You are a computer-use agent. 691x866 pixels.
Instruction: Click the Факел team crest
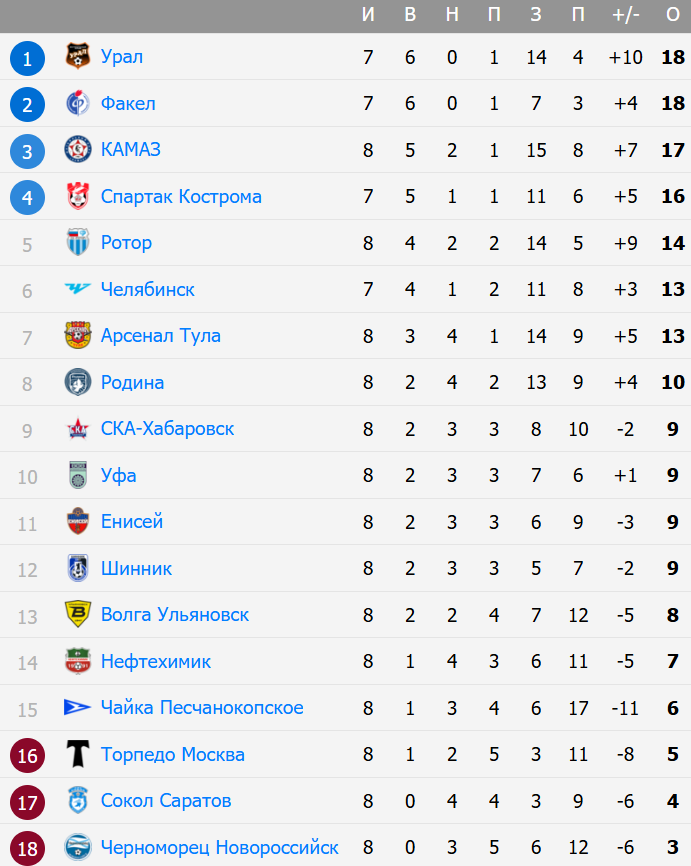[78, 104]
